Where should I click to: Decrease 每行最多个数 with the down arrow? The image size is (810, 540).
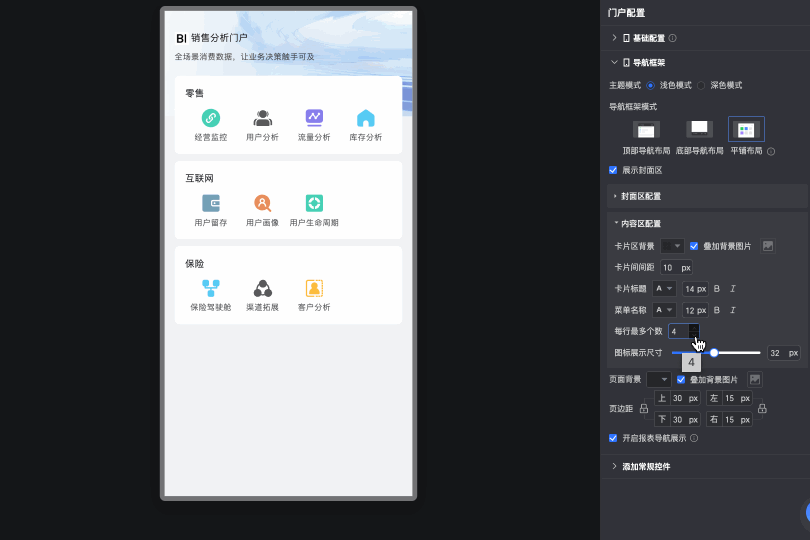[x=694, y=335]
